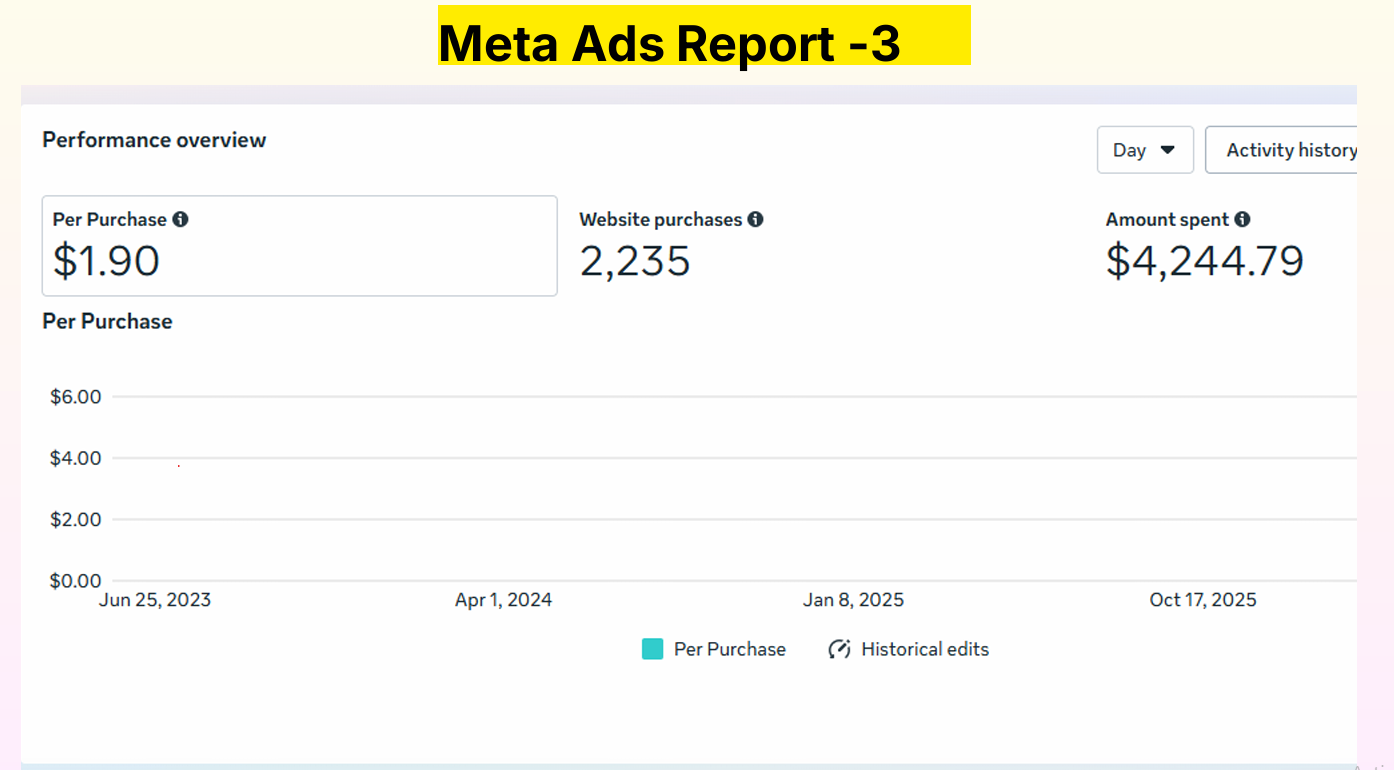Viewport: 1394px width, 770px height.
Task: Click the Per Purchase chart title
Action: (107, 322)
